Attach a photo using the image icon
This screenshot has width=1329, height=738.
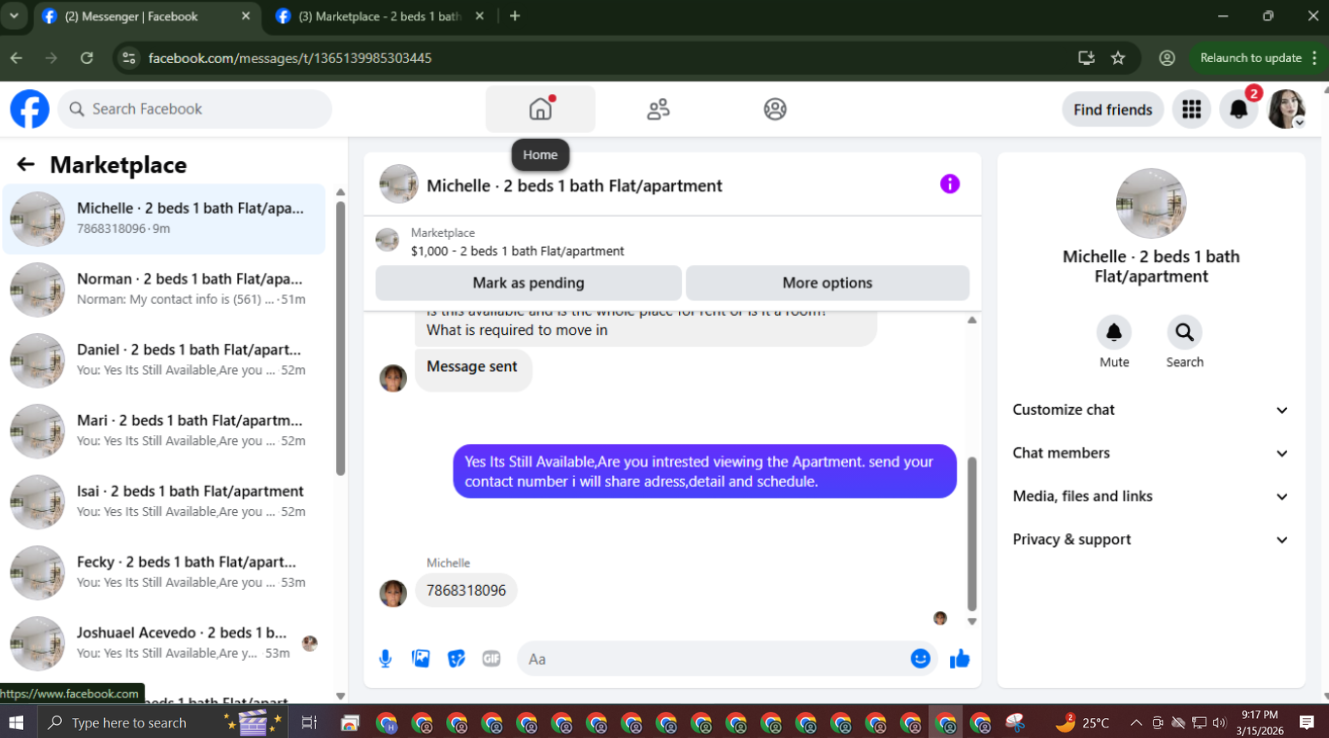click(421, 659)
